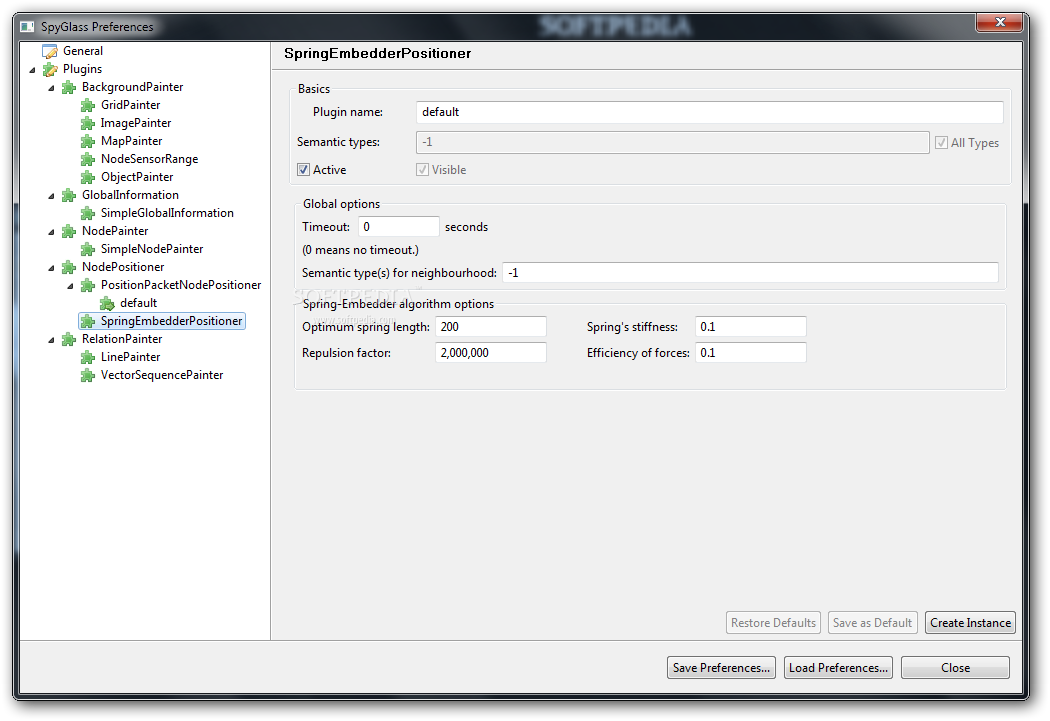Image resolution: width=1050 pixels, height=721 pixels.
Task: Click the Repulsion factor field
Action: (491, 353)
